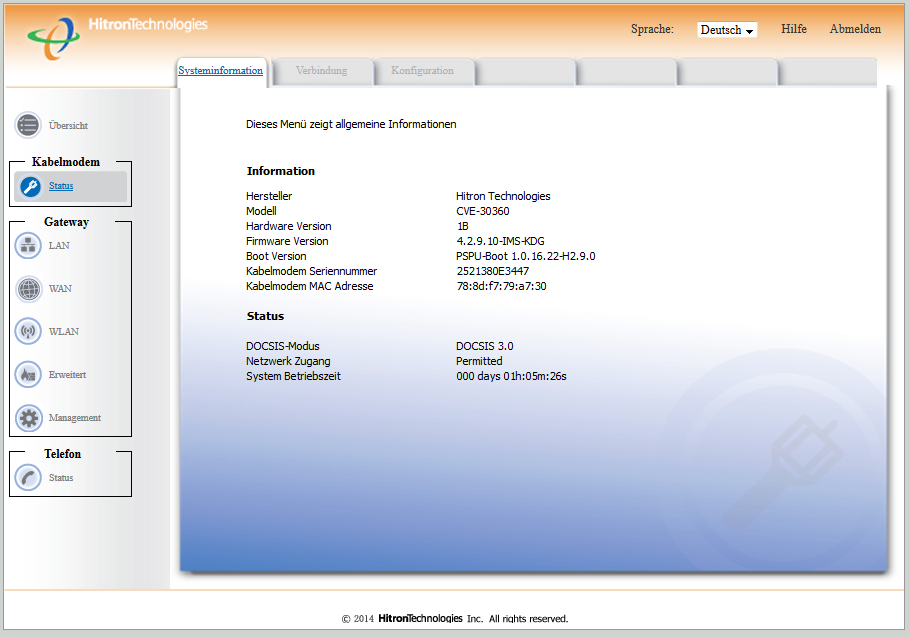Screen dimensions: 910x637
Task: Select uptime value 000 days 01h:05m:26s
Action: (x=511, y=377)
